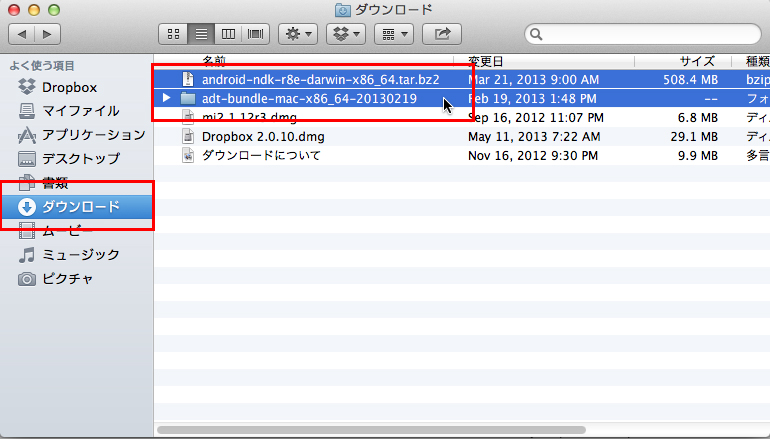Viewport: 770px width, 439px height.
Task: Open the gear action menu
Action: (298, 34)
